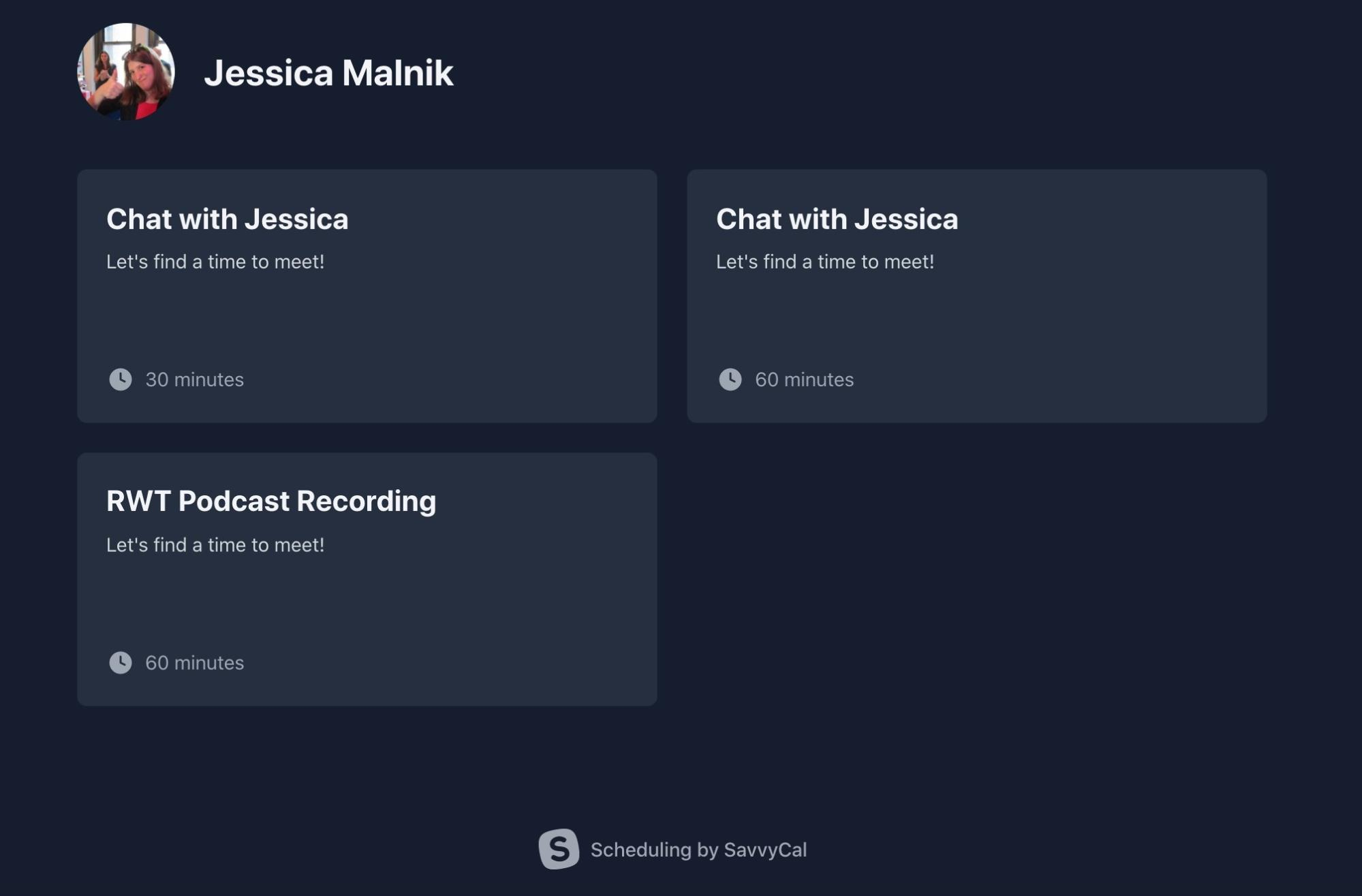Follow the "Scheduling by SavvyCal" footer link

click(698, 850)
